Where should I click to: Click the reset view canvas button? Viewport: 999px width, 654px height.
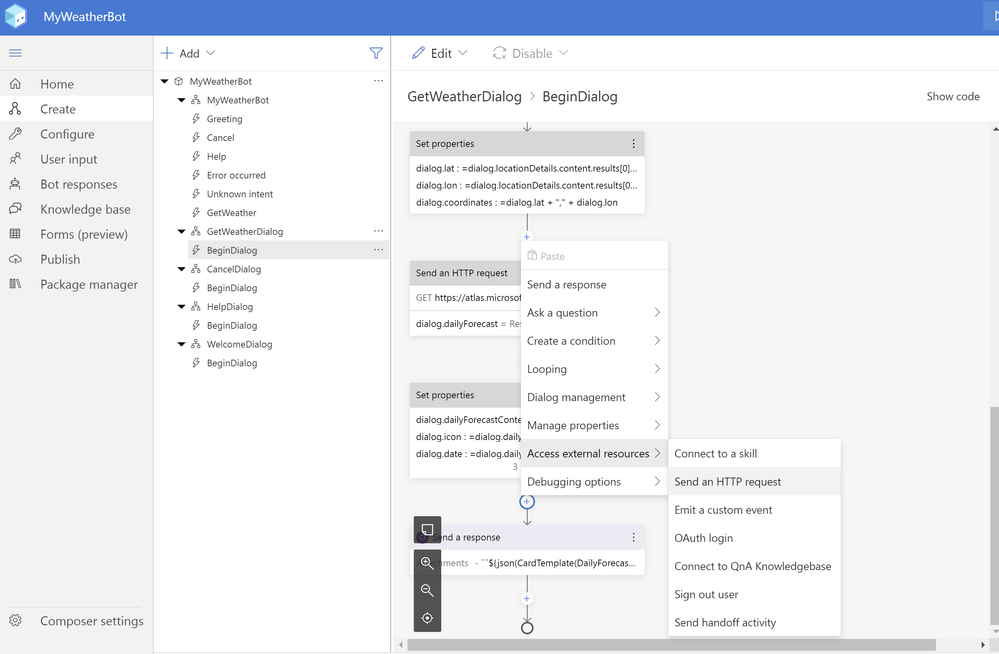coord(427,618)
